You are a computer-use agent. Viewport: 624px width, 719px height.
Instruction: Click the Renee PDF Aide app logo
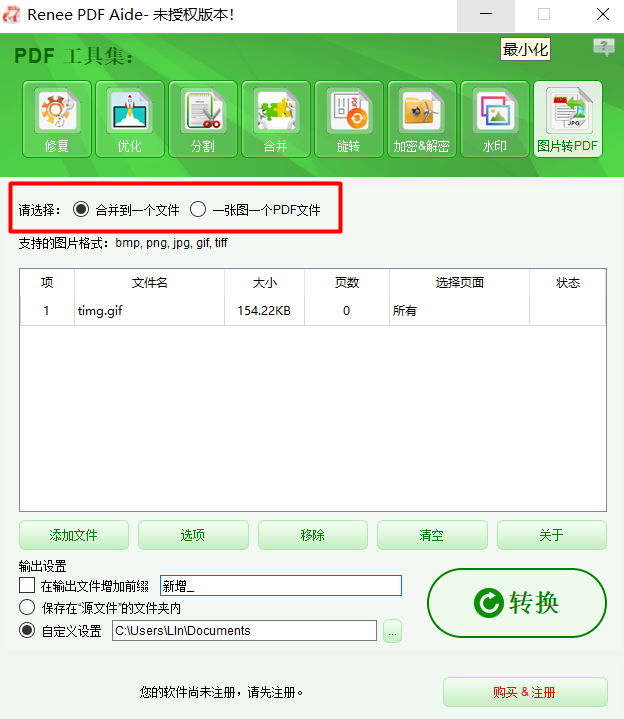tap(12, 15)
